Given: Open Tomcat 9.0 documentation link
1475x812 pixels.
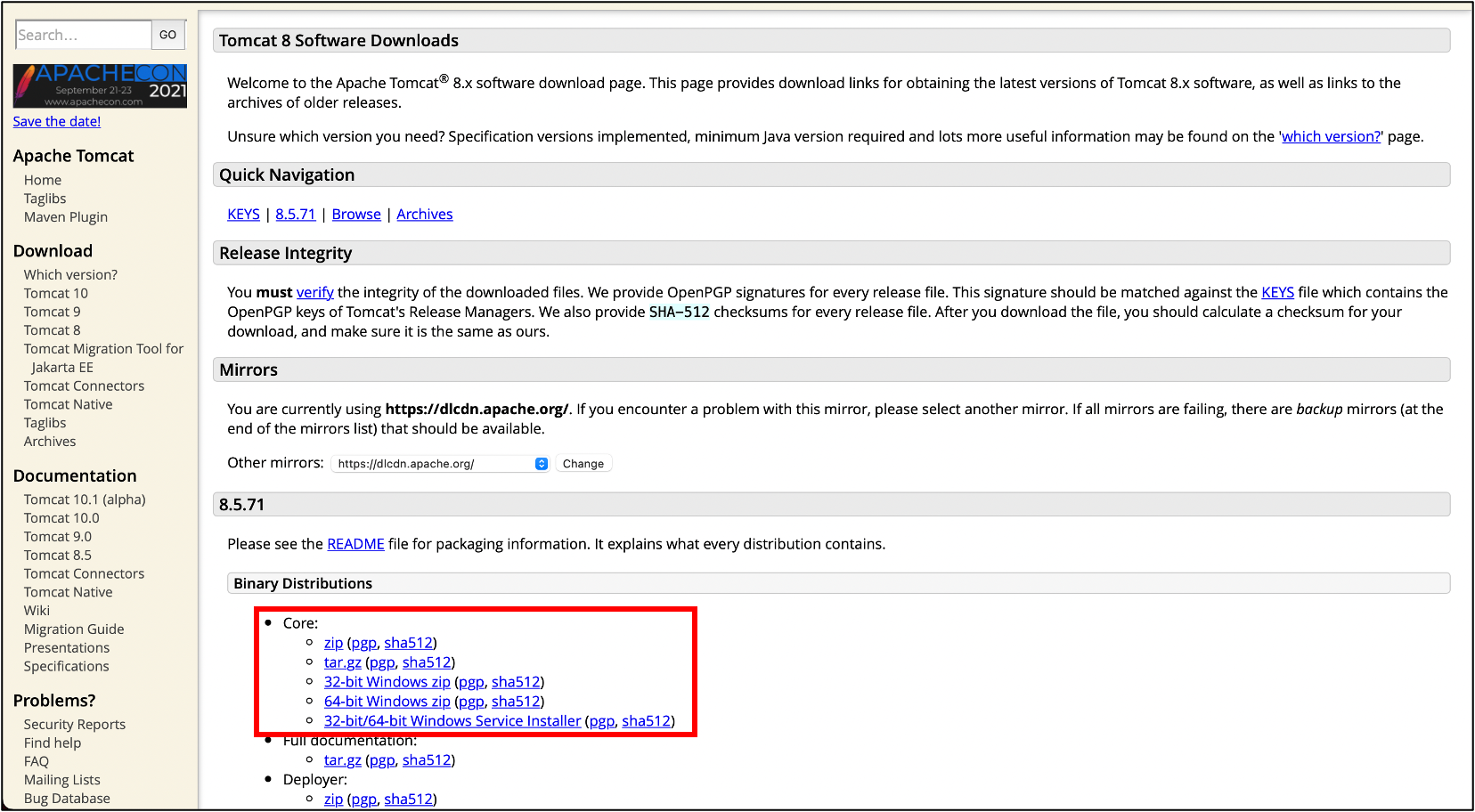Looking at the screenshot, I should pyautogui.click(x=58, y=537).
